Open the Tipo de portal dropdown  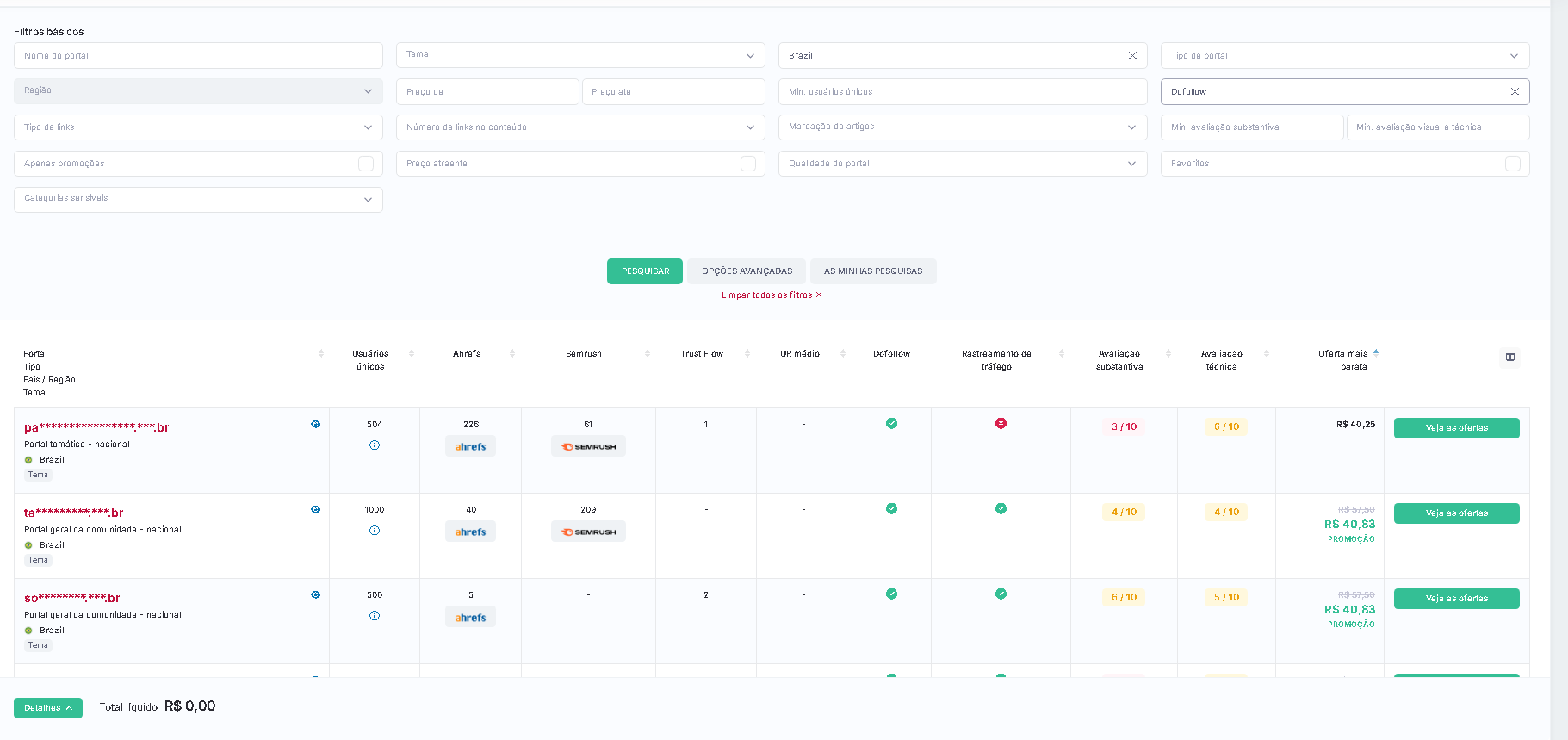1345,55
